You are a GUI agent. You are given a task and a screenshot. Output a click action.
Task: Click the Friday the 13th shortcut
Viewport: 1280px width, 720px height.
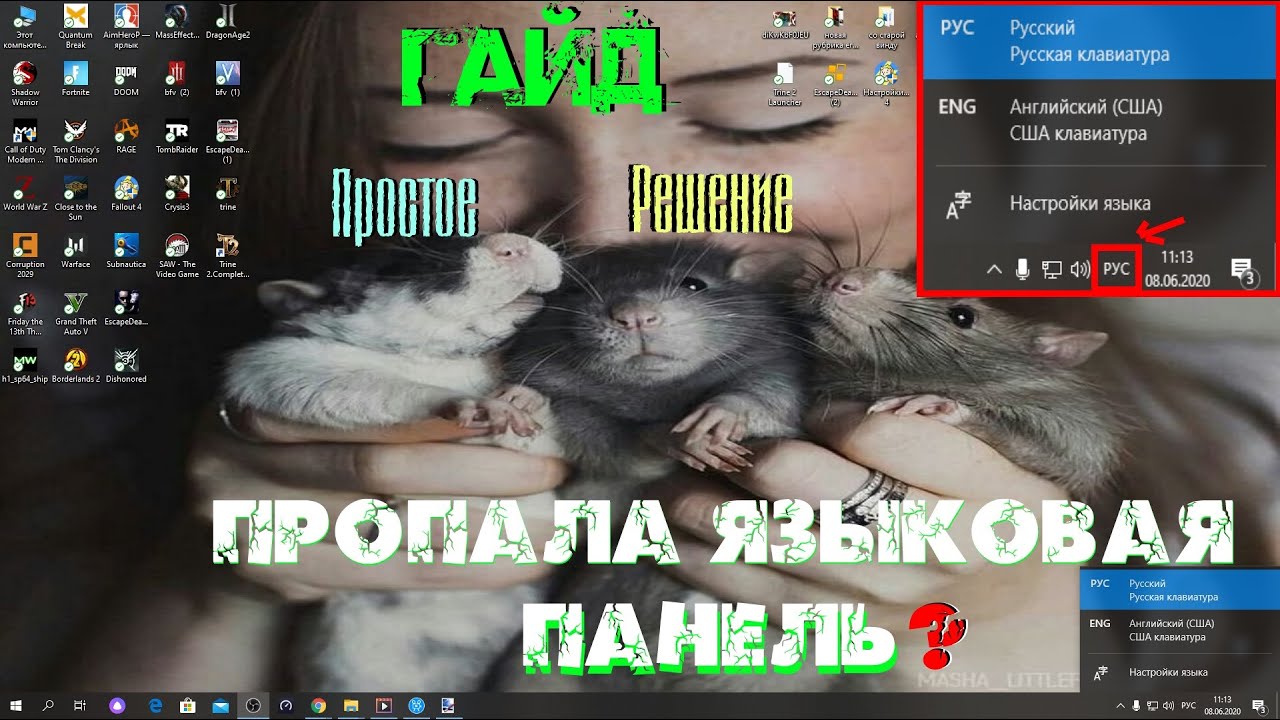click(x=25, y=313)
